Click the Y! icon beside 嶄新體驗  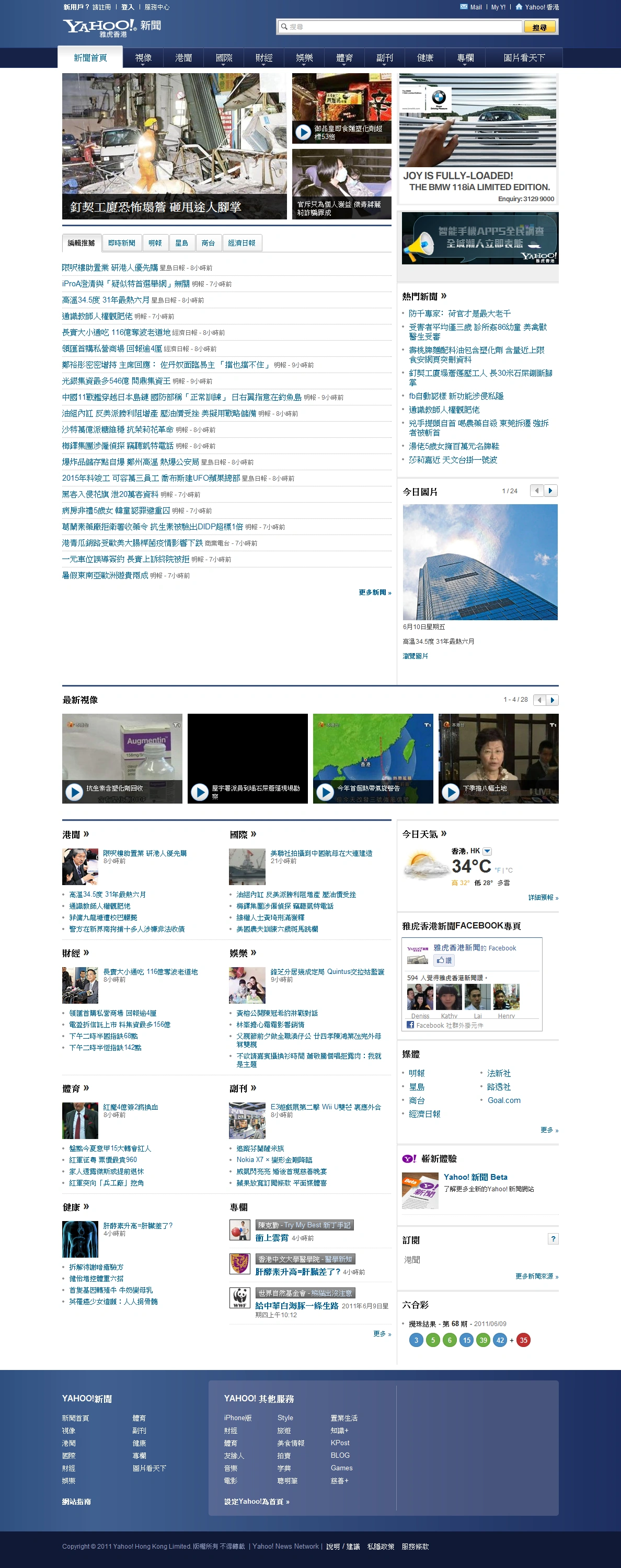pos(409,1159)
